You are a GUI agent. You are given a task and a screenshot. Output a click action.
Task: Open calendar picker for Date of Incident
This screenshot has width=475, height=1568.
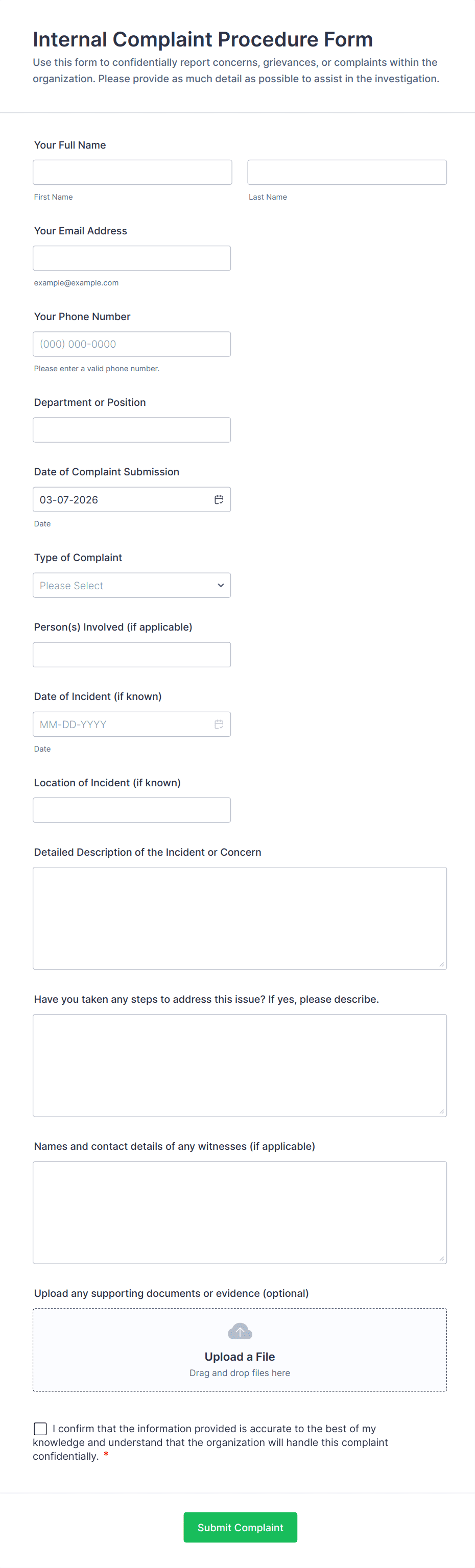point(219,725)
